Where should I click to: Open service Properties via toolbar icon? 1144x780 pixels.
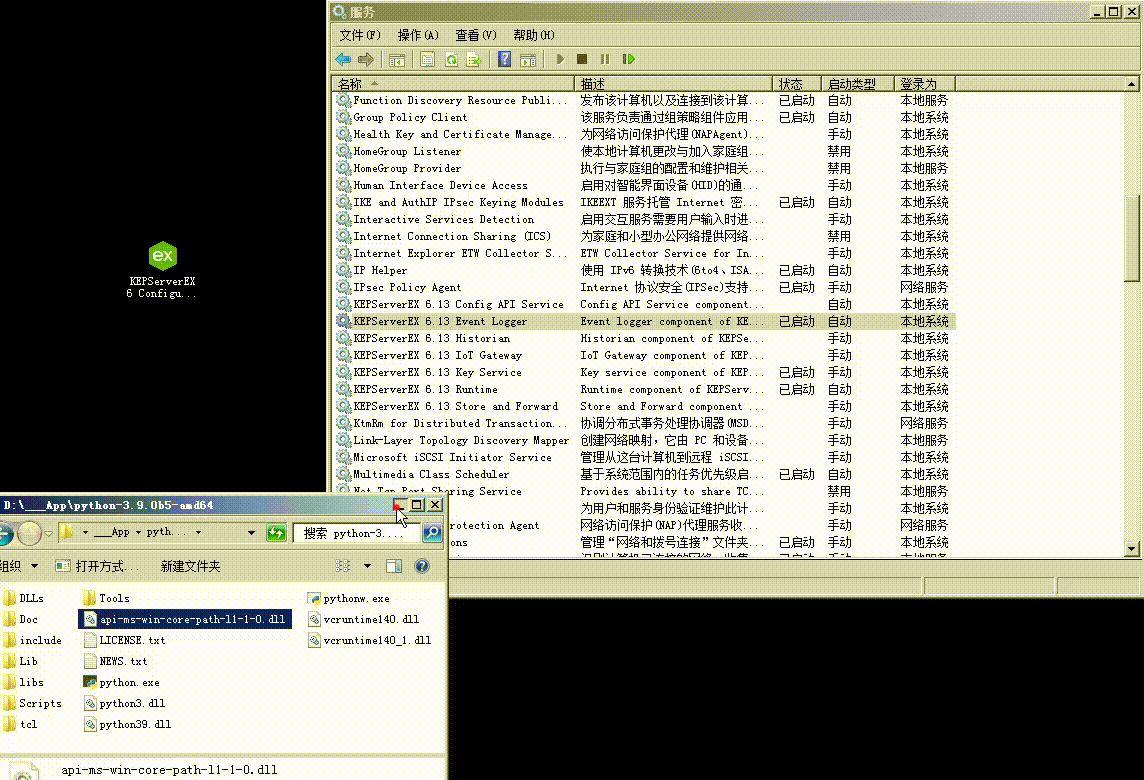click(x=428, y=59)
